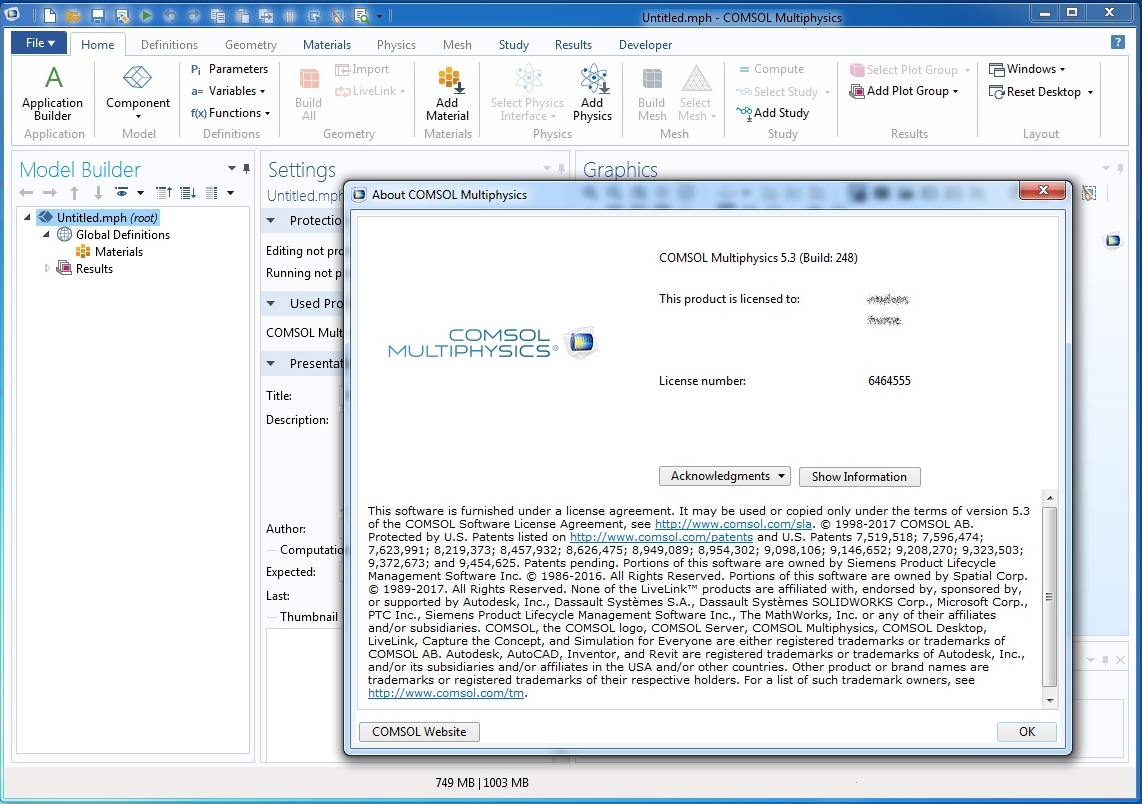Image resolution: width=1142 pixels, height=804 pixels.
Task: Switch to the Mesh ribbon tab
Action: (457, 44)
